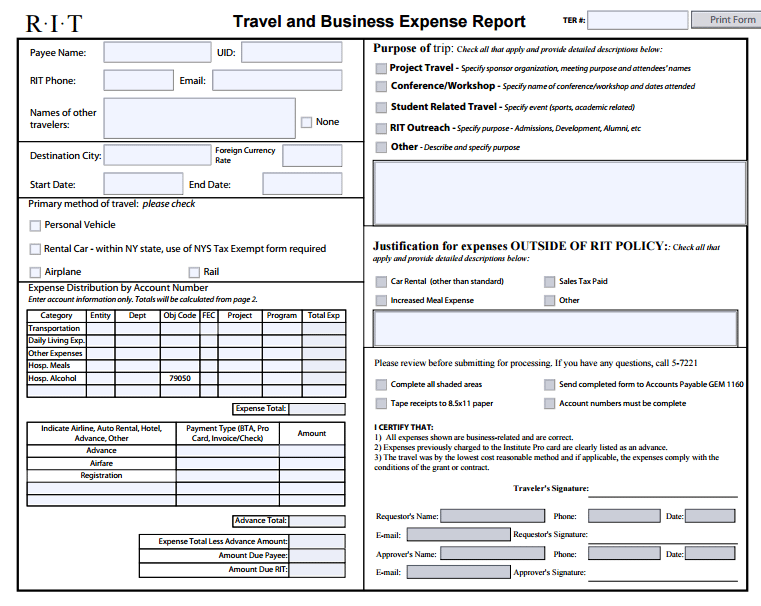761x606 pixels.
Task: Click the Requestor's E-mail field
Action: [x=458, y=535]
